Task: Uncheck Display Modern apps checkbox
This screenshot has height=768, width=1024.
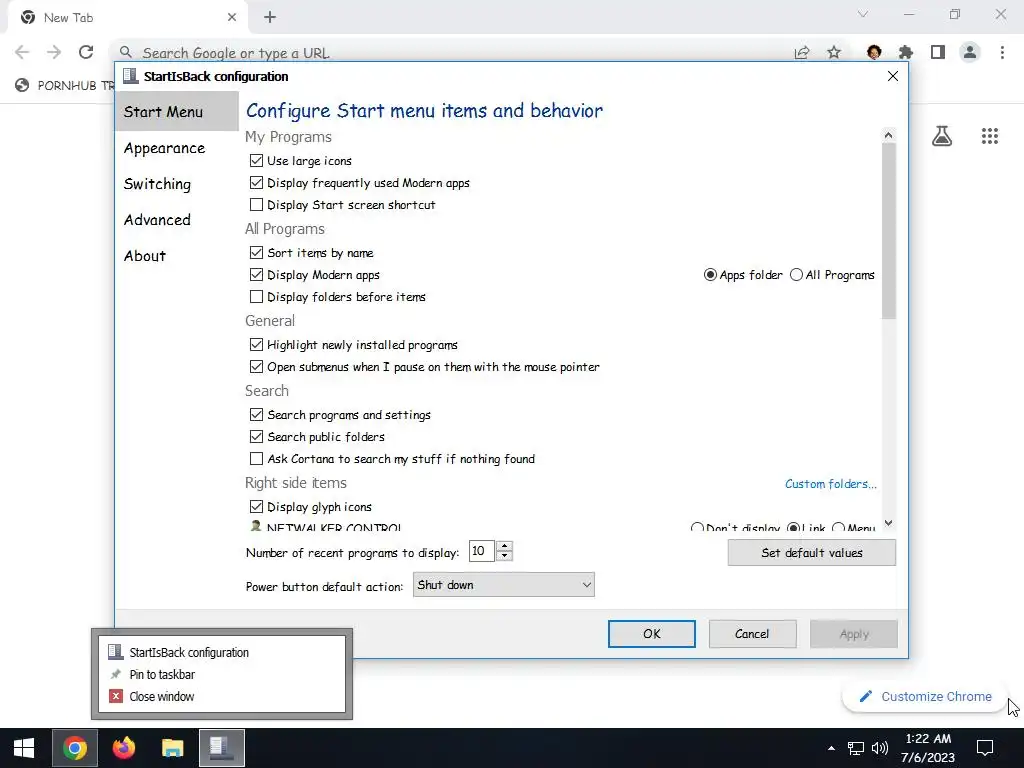Action: click(x=256, y=275)
